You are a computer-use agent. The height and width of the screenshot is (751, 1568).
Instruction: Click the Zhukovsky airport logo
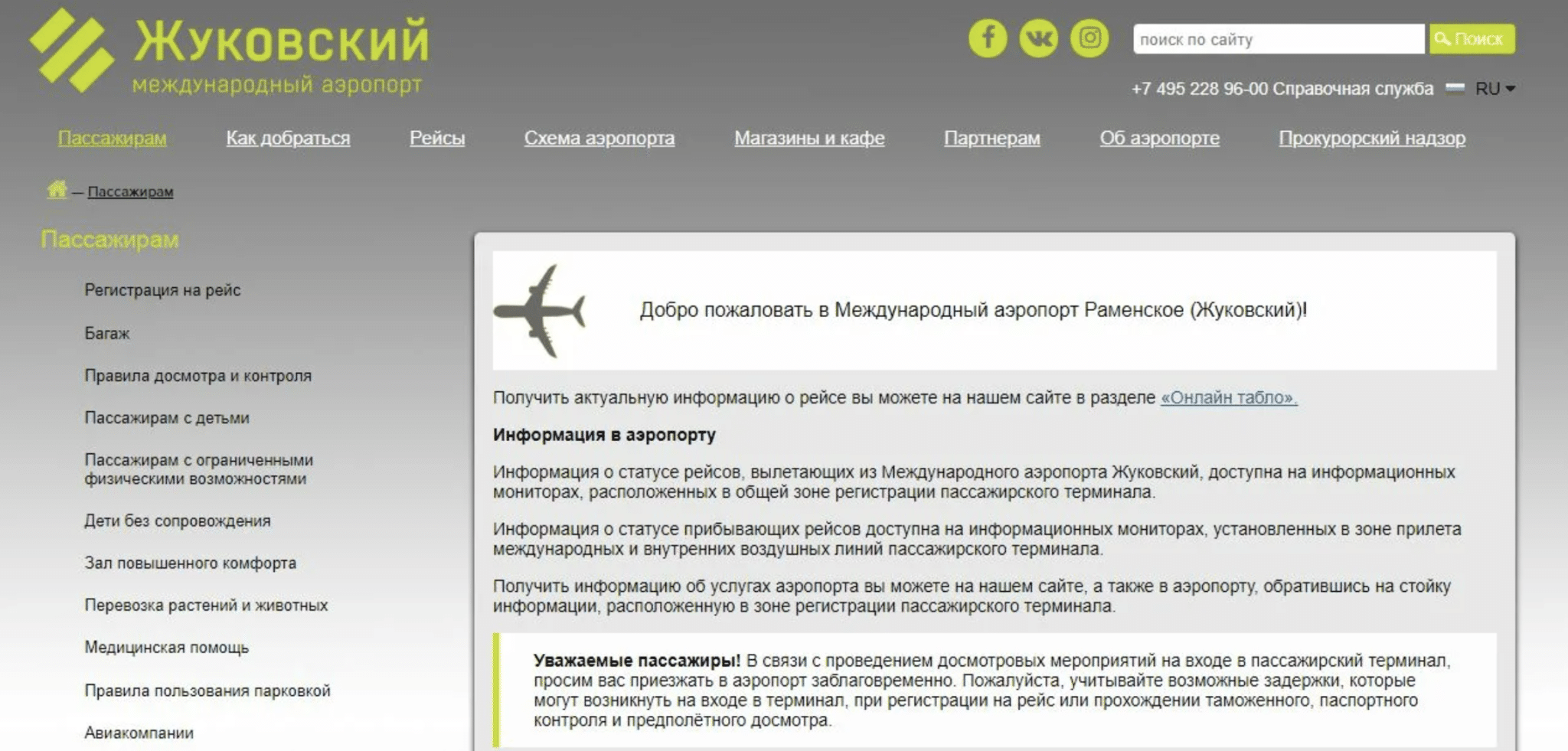pyautogui.click(x=228, y=51)
